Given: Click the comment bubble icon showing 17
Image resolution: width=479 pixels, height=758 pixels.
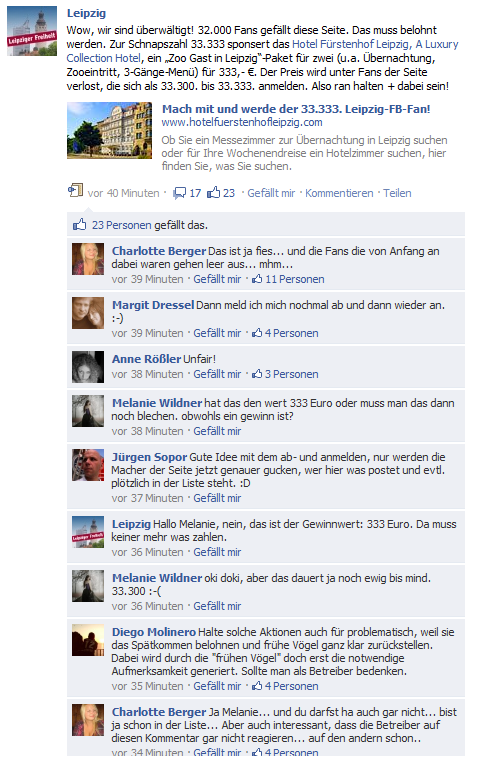Looking at the screenshot, I should coord(180,193).
